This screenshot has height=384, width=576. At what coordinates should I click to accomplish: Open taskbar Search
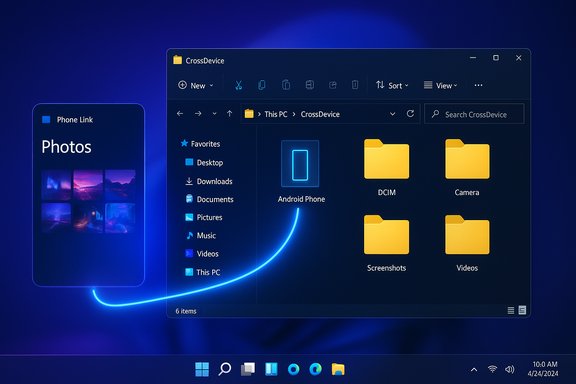[x=225, y=369]
